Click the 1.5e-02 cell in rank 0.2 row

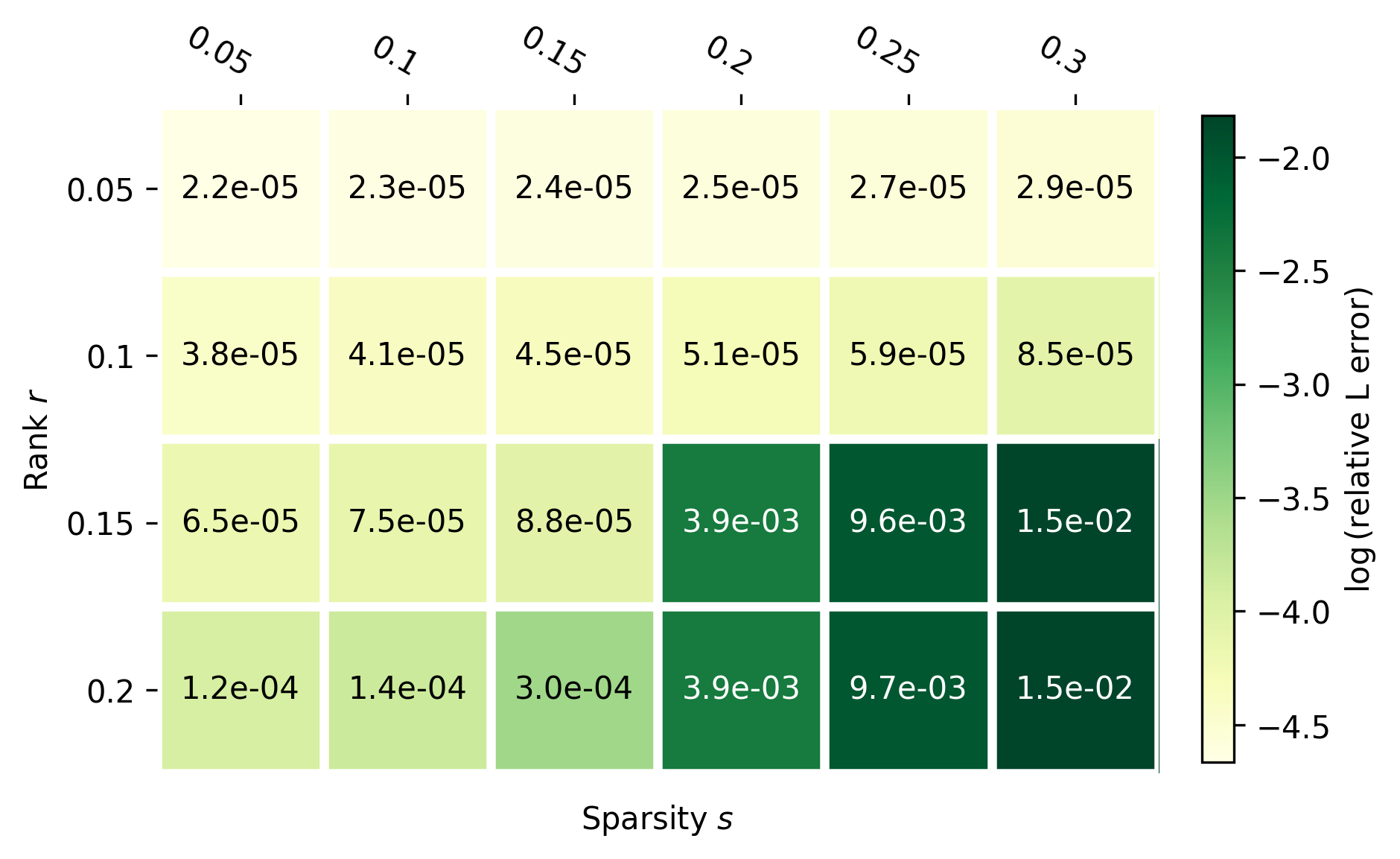pos(1075,689)
